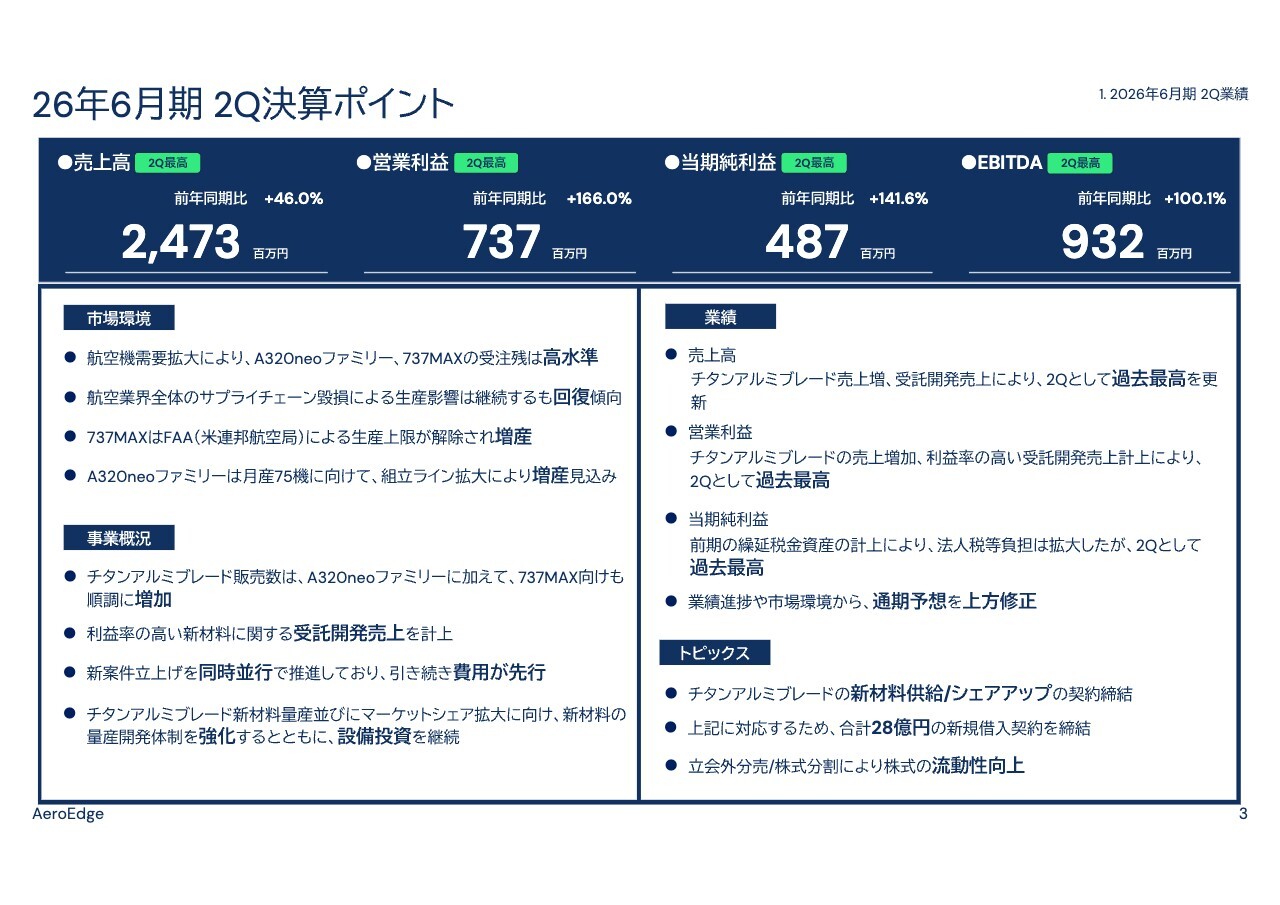Click the bullet dot before 売上高 heading
The height and width of the screenshot is (905, 1280).
point(62,162)
